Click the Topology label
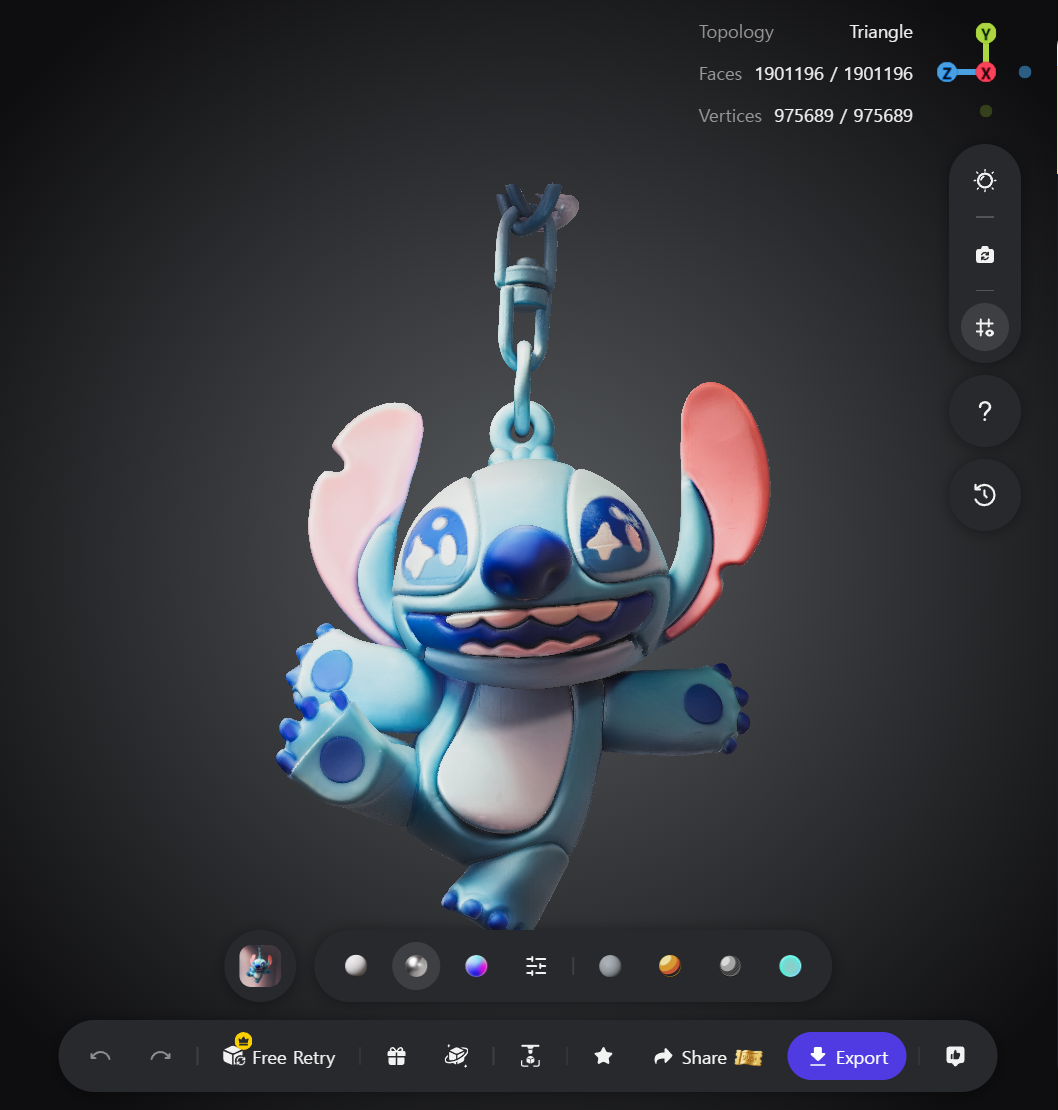 (x=736, y=33)
